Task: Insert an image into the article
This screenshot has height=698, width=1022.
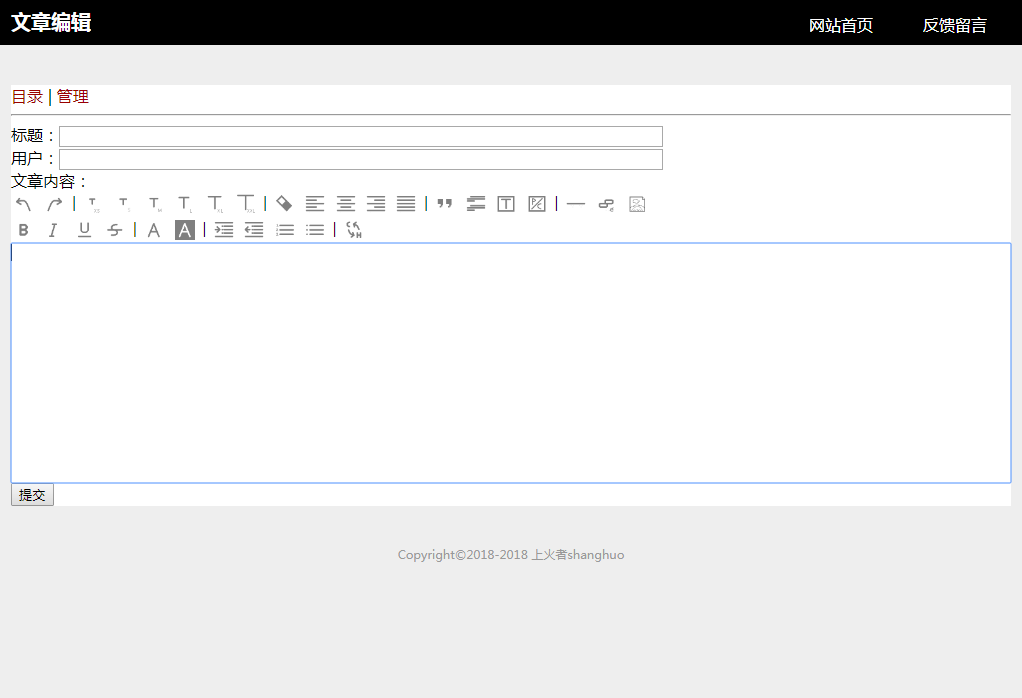Action: [x=637, y=204]
